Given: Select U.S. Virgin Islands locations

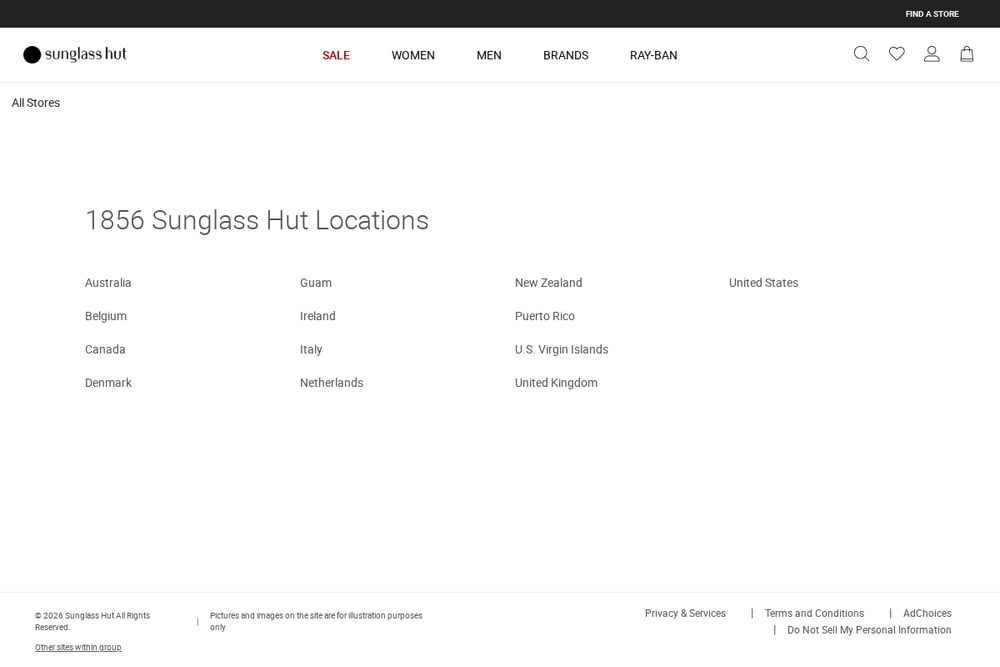Looking at the screenshot, I should click(x=561, y=349).
